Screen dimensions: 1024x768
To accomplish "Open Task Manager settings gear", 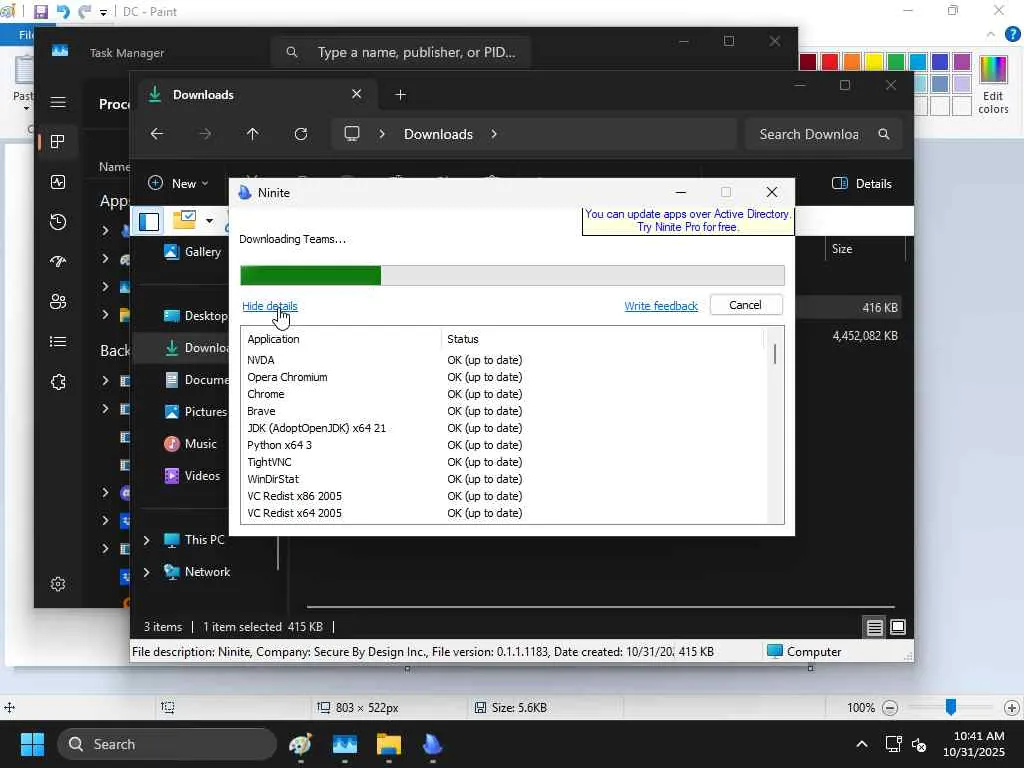I will tap(58, 584).
